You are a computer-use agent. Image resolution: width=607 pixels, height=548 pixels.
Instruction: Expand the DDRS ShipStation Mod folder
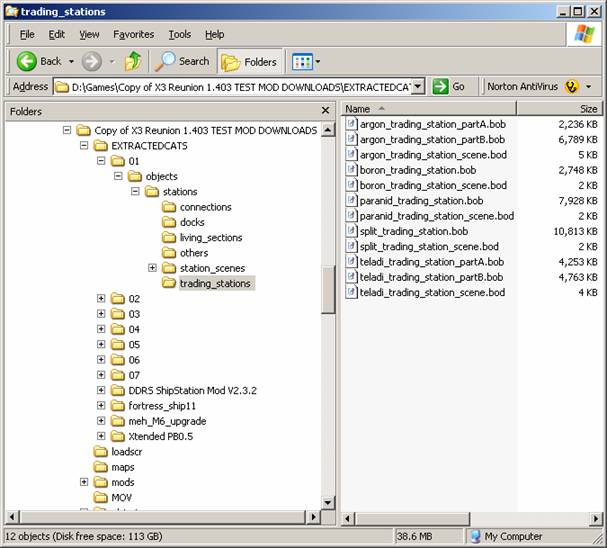(x=101, y=390)
